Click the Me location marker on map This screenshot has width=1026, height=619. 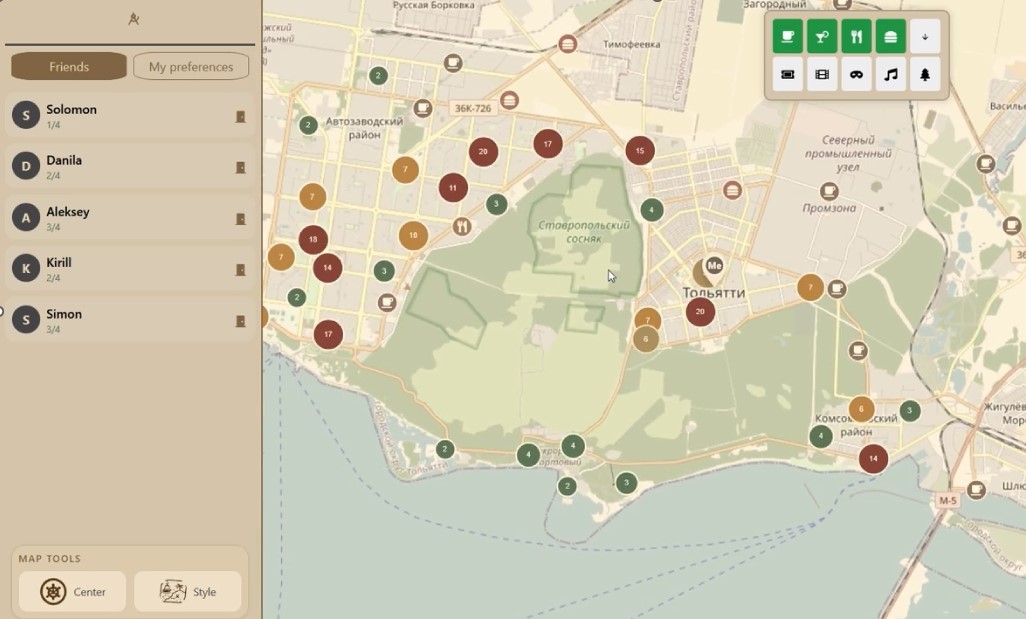point(714,266)
